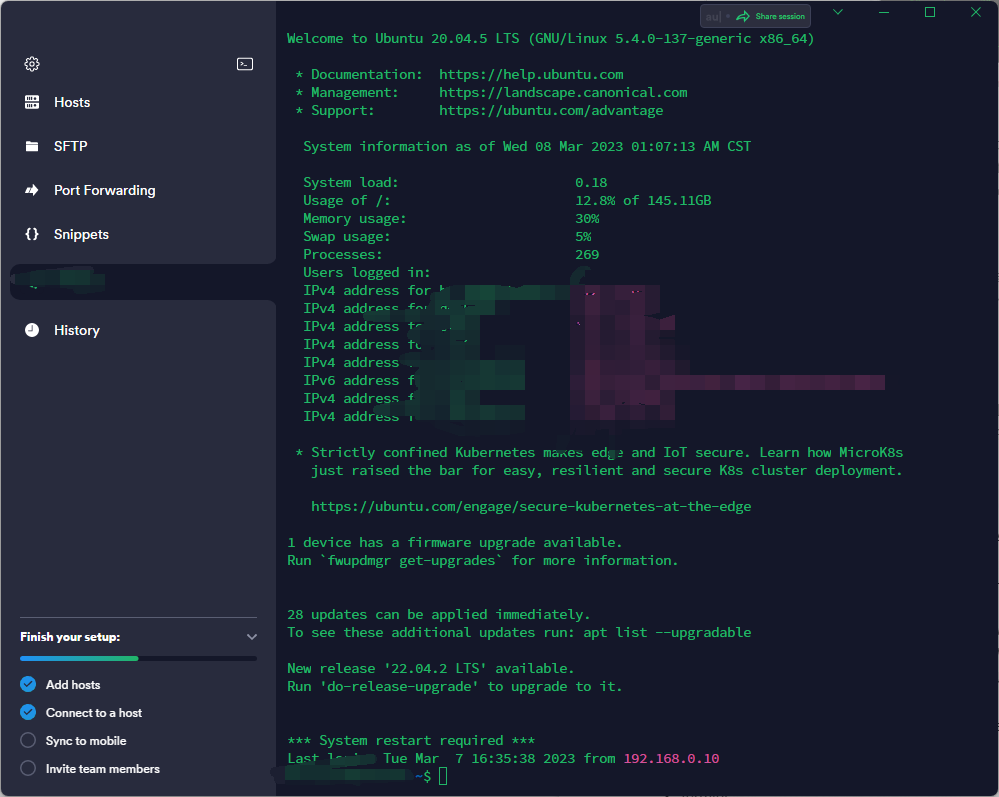Image resolution: width=999 pixels, height=797 pixels.
Task: Click the setup progress bar
Action: [138, 658]
